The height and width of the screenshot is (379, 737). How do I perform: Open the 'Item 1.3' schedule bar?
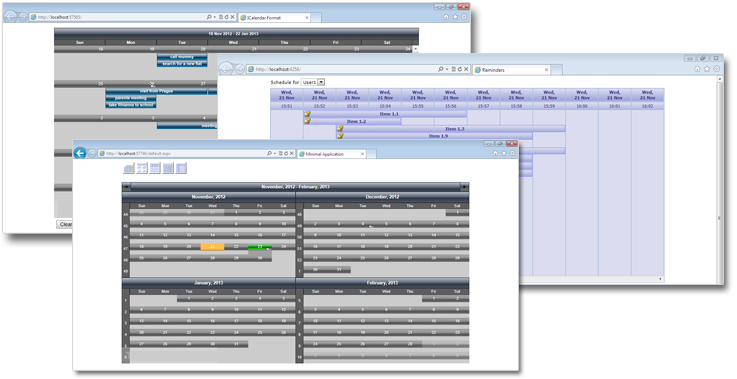[x=451, y=128]
